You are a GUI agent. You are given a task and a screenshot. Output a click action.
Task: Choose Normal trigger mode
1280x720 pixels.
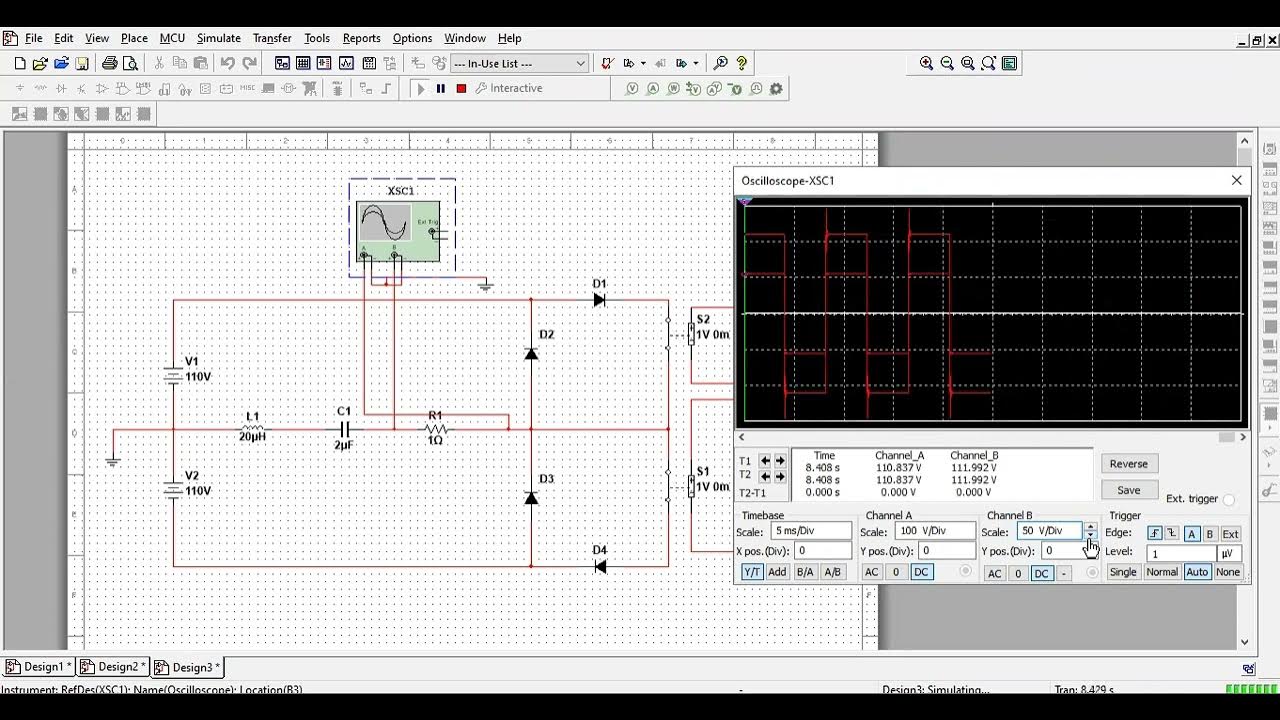coord(1162,572)
